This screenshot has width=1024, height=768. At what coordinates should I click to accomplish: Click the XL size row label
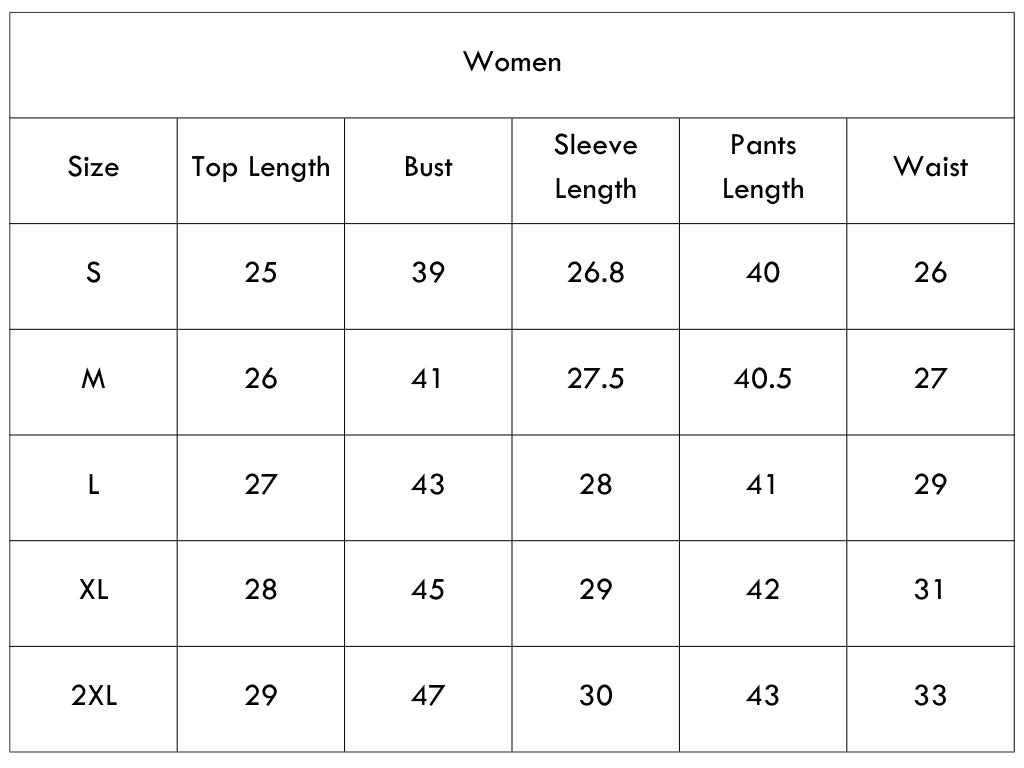point(93,590)
